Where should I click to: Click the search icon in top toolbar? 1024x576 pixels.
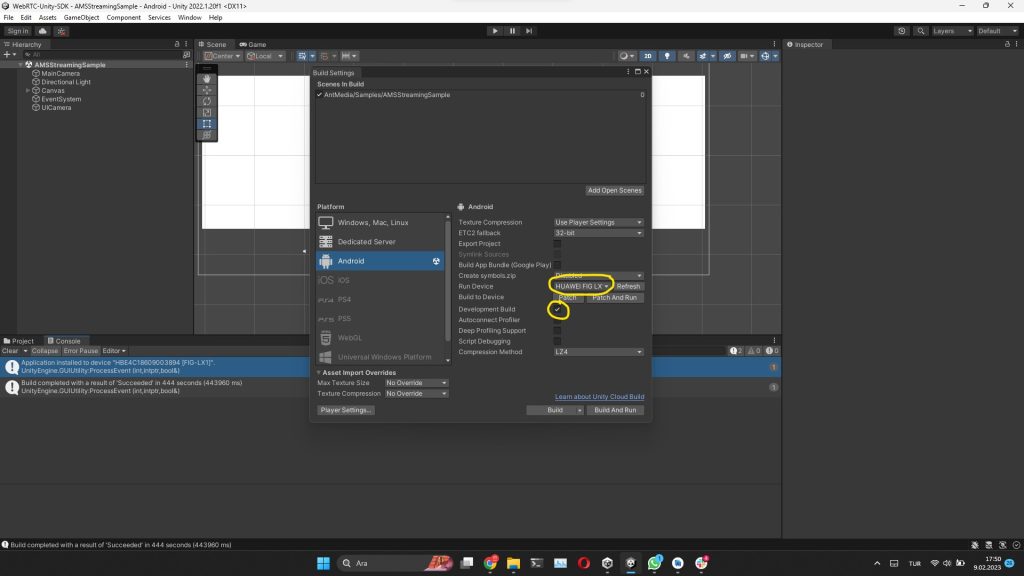921,31
